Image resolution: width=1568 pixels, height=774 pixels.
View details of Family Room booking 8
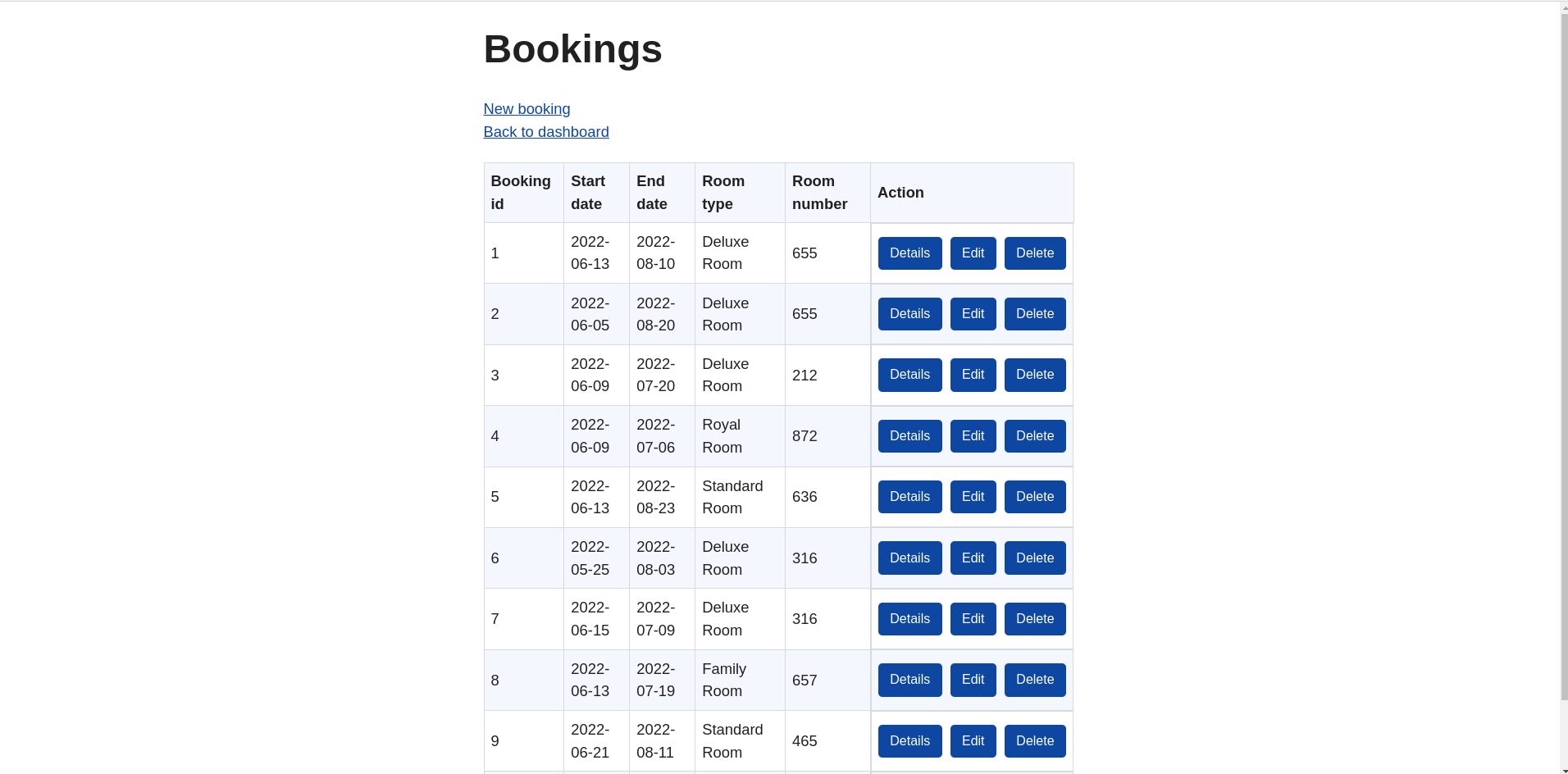(909, 679)
